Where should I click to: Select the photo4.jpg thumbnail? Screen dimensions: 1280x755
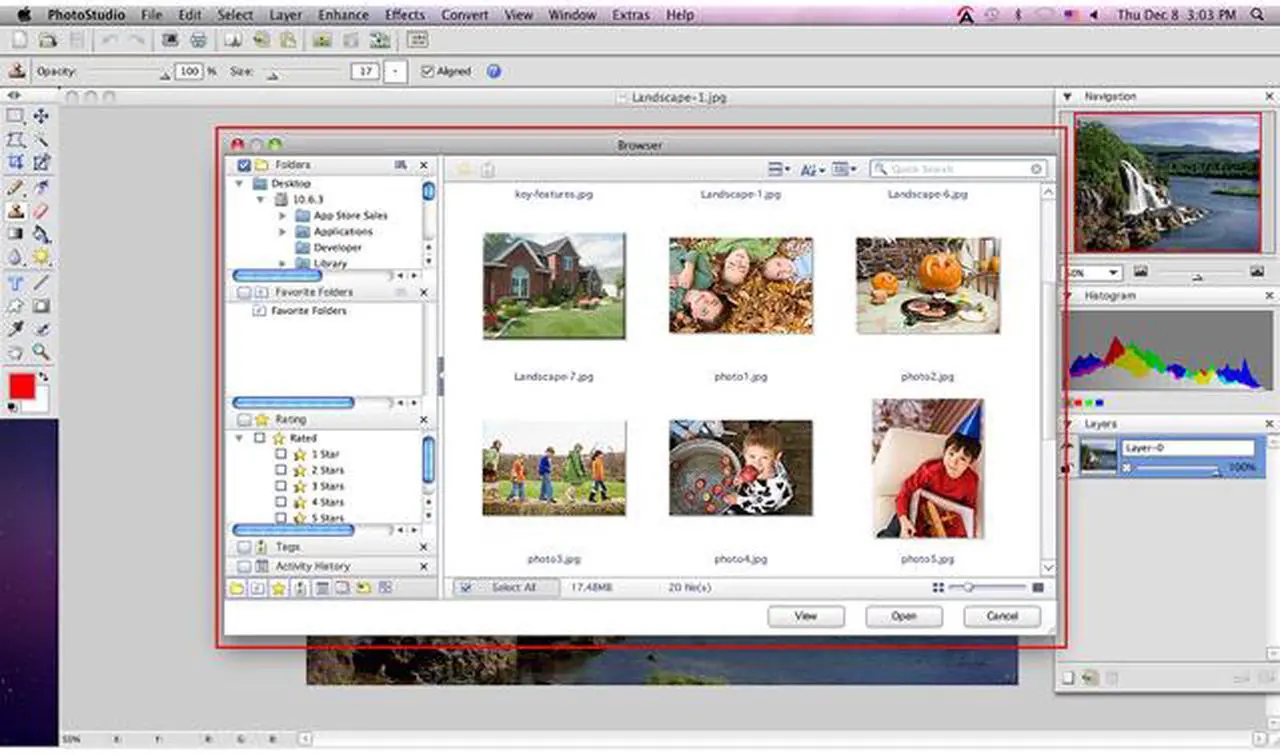(x=740, y=467)
